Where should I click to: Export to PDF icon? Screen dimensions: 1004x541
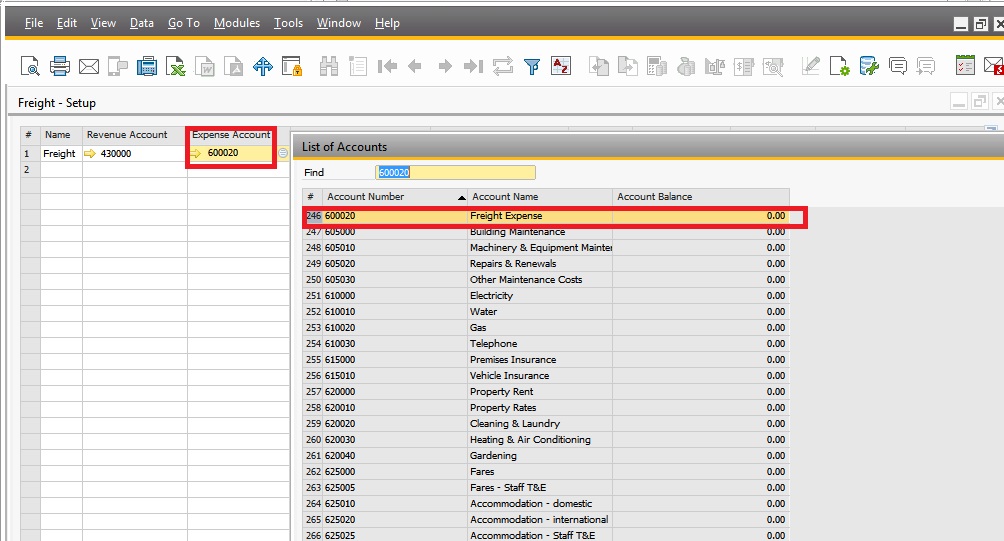pyautogui.click(x=234, y=66)
